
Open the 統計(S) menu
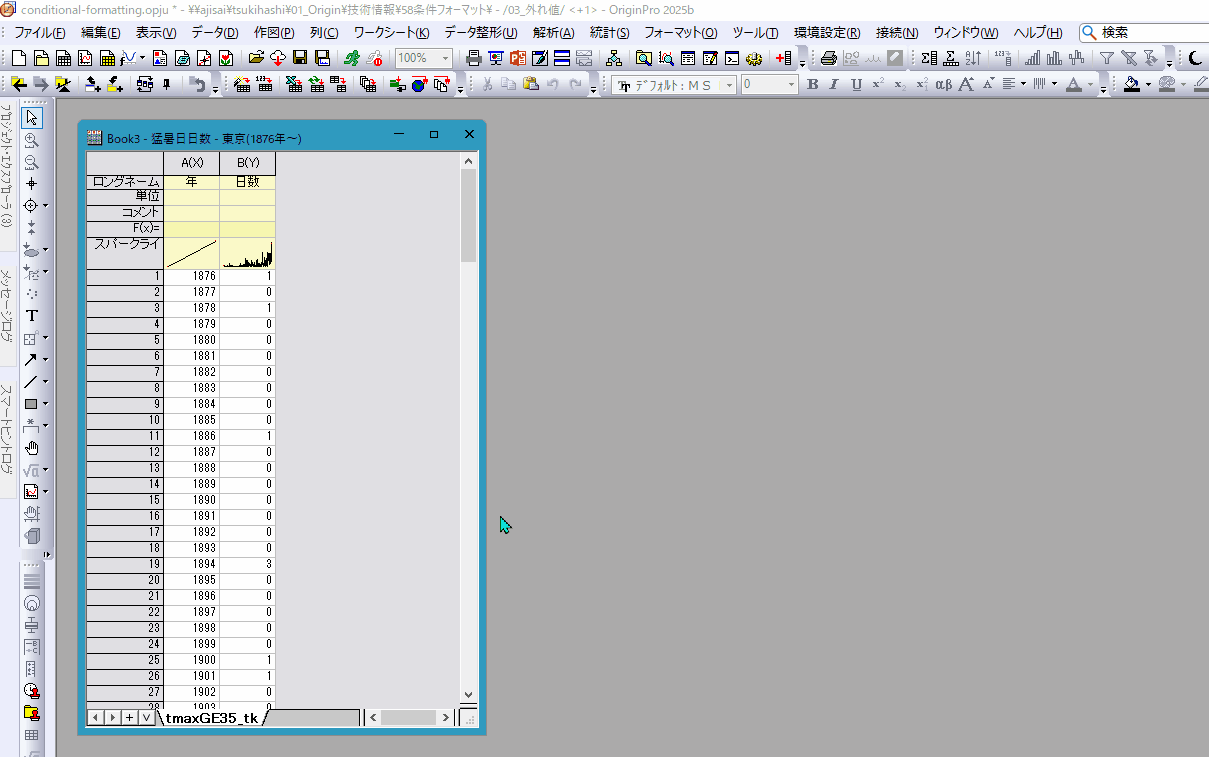[x=610, y=33]
